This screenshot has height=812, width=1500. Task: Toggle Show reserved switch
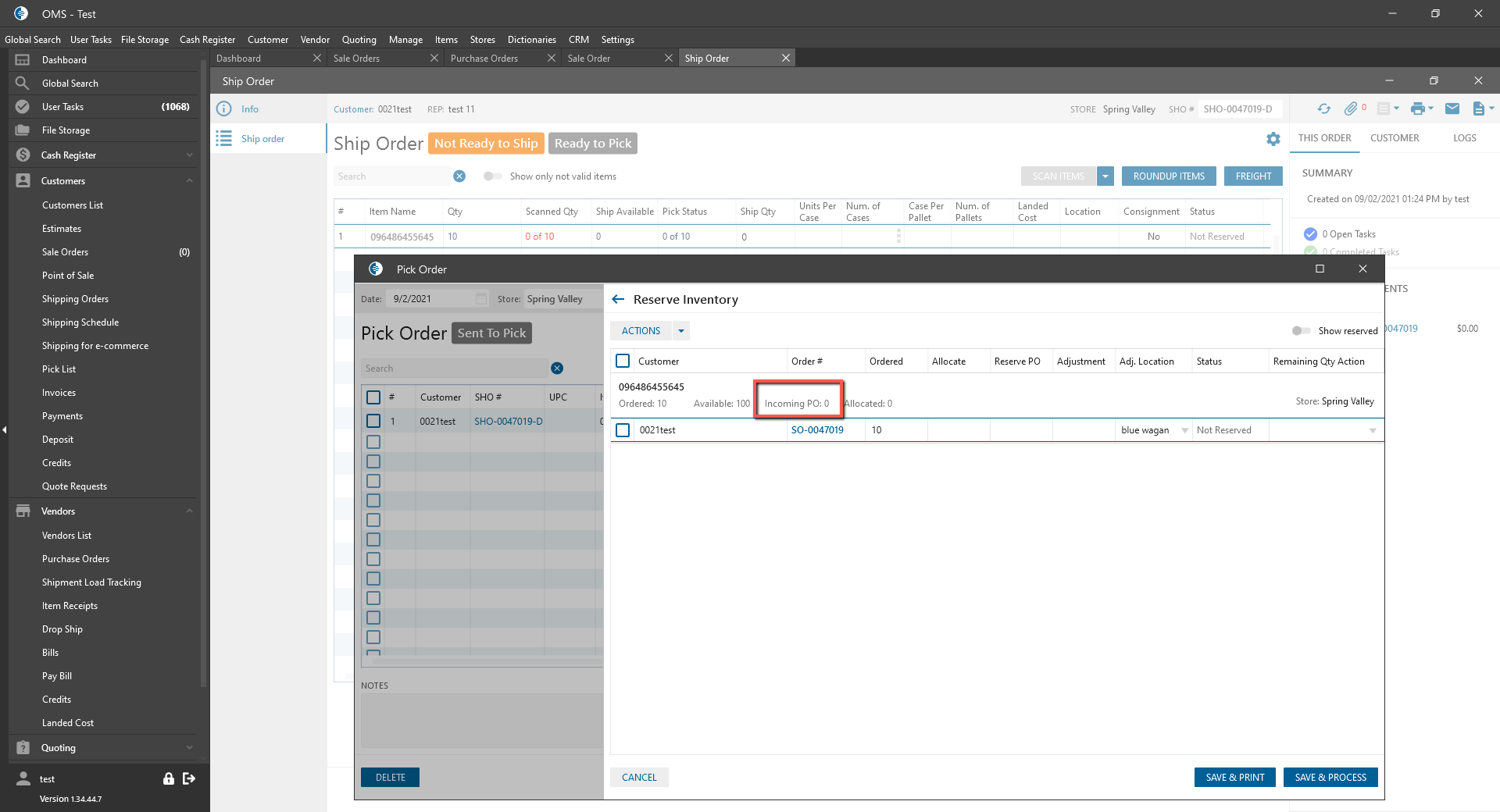[x=1301, y=331]
